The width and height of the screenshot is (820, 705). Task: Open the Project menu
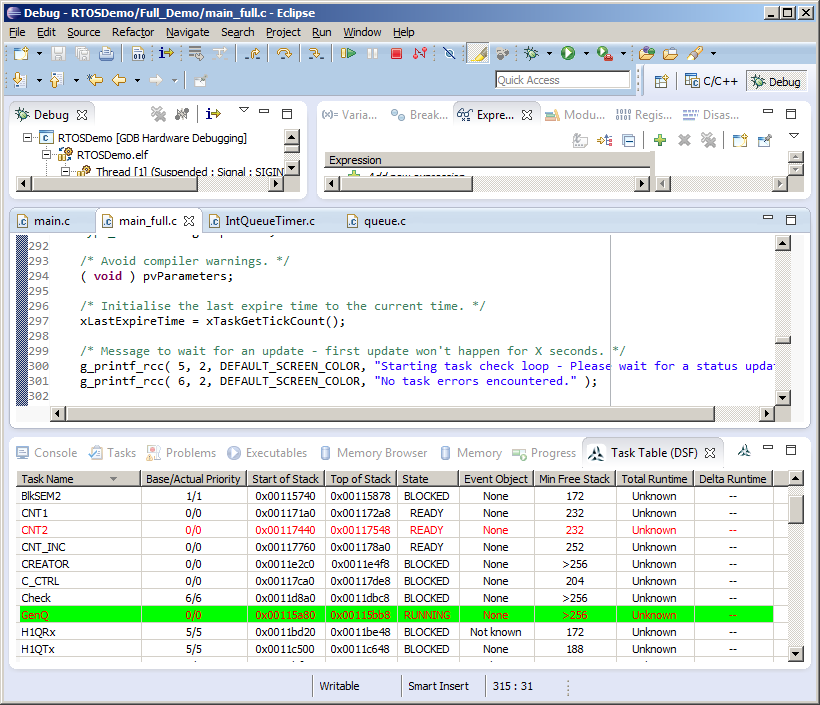click(283, 32)
